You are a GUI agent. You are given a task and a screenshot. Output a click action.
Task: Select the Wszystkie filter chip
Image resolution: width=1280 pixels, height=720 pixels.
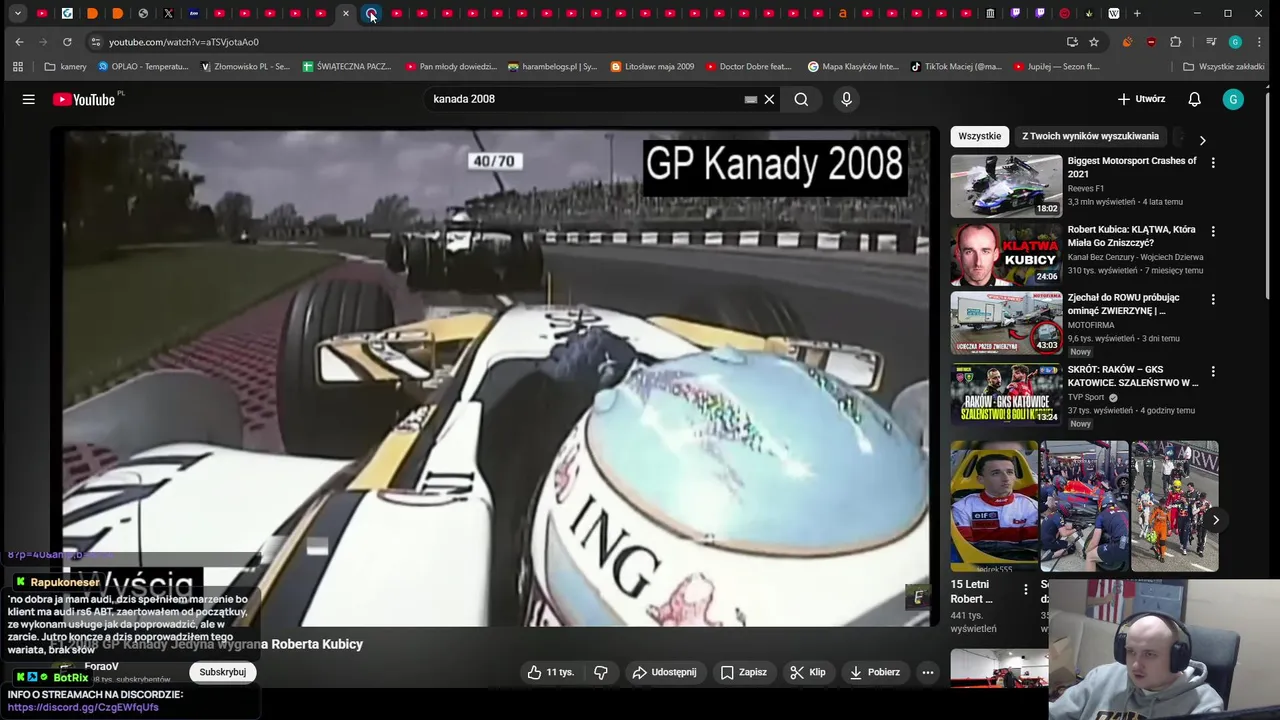coord(979,136)
